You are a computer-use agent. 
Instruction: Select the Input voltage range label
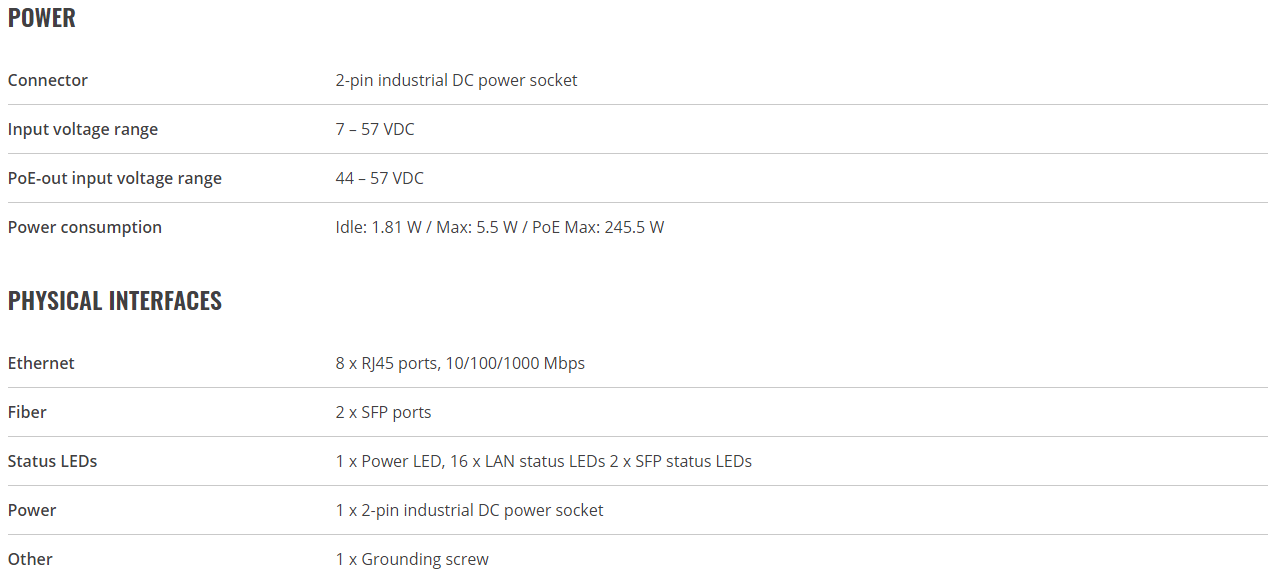tap(83, 129)
